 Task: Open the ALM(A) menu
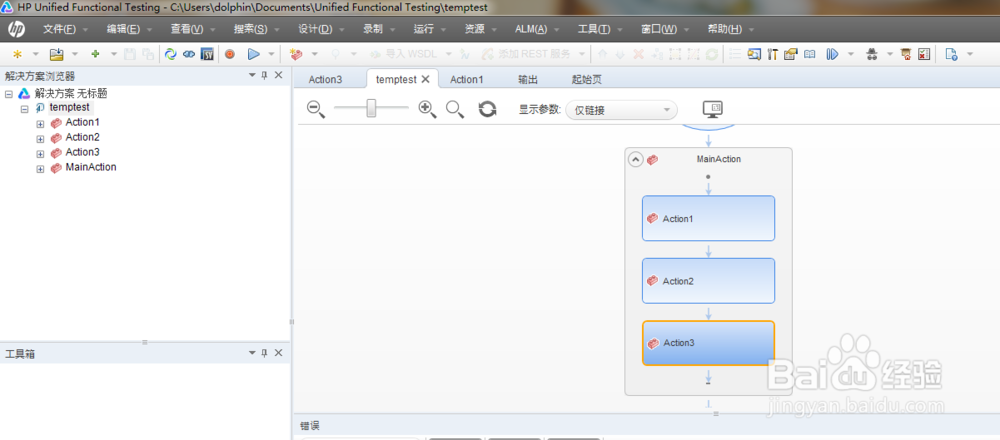click(x=531, y=29)
